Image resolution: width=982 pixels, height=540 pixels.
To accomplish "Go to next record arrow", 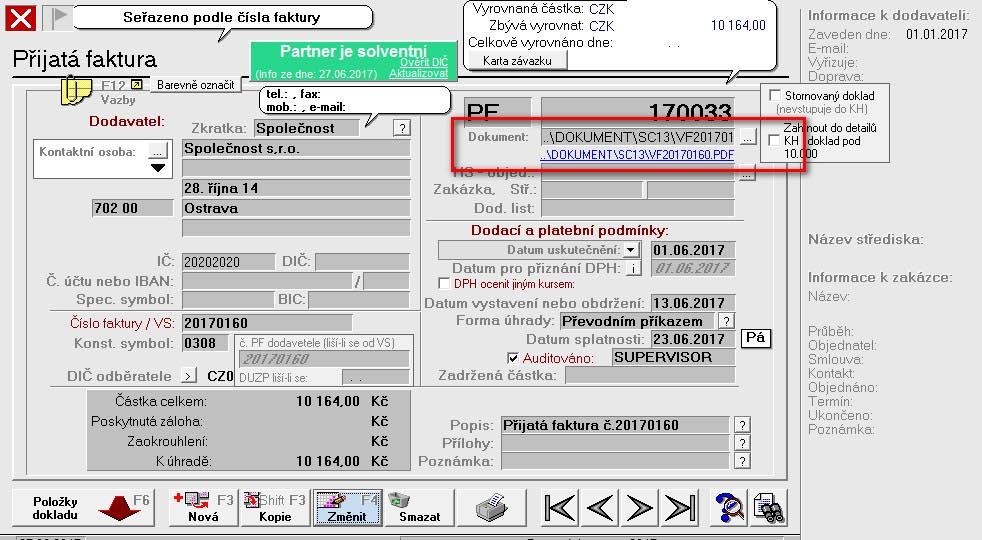I will pyautogui.click(x=640, y=507).
